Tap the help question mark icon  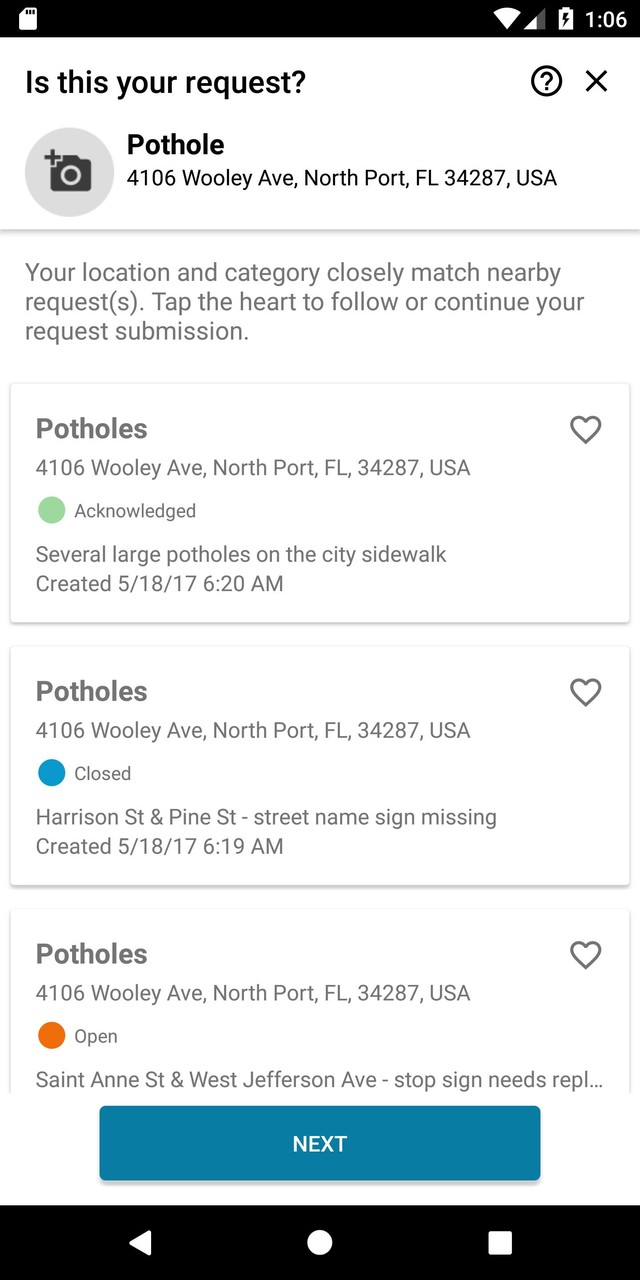coord(547,81)
